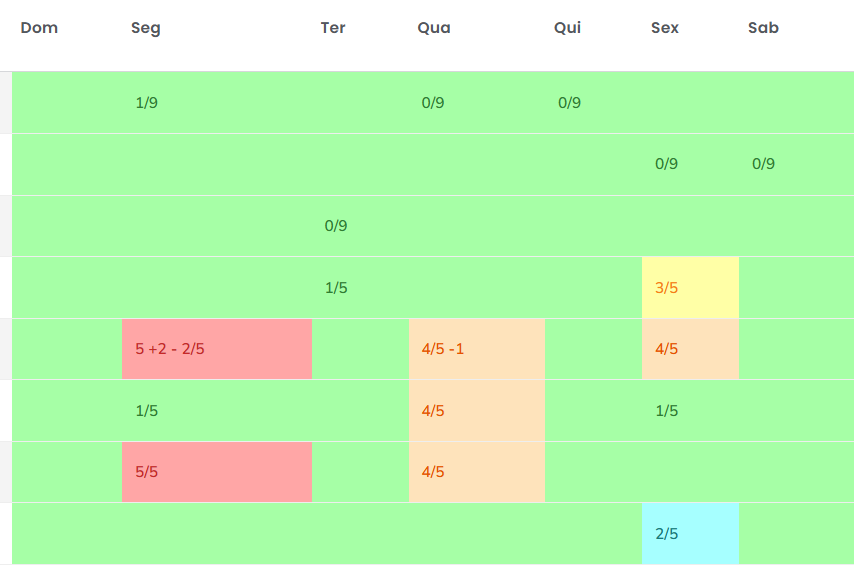Select the red "5 +2 - 2/5" cell
863x583 pixels.
(x=216, y=349)
